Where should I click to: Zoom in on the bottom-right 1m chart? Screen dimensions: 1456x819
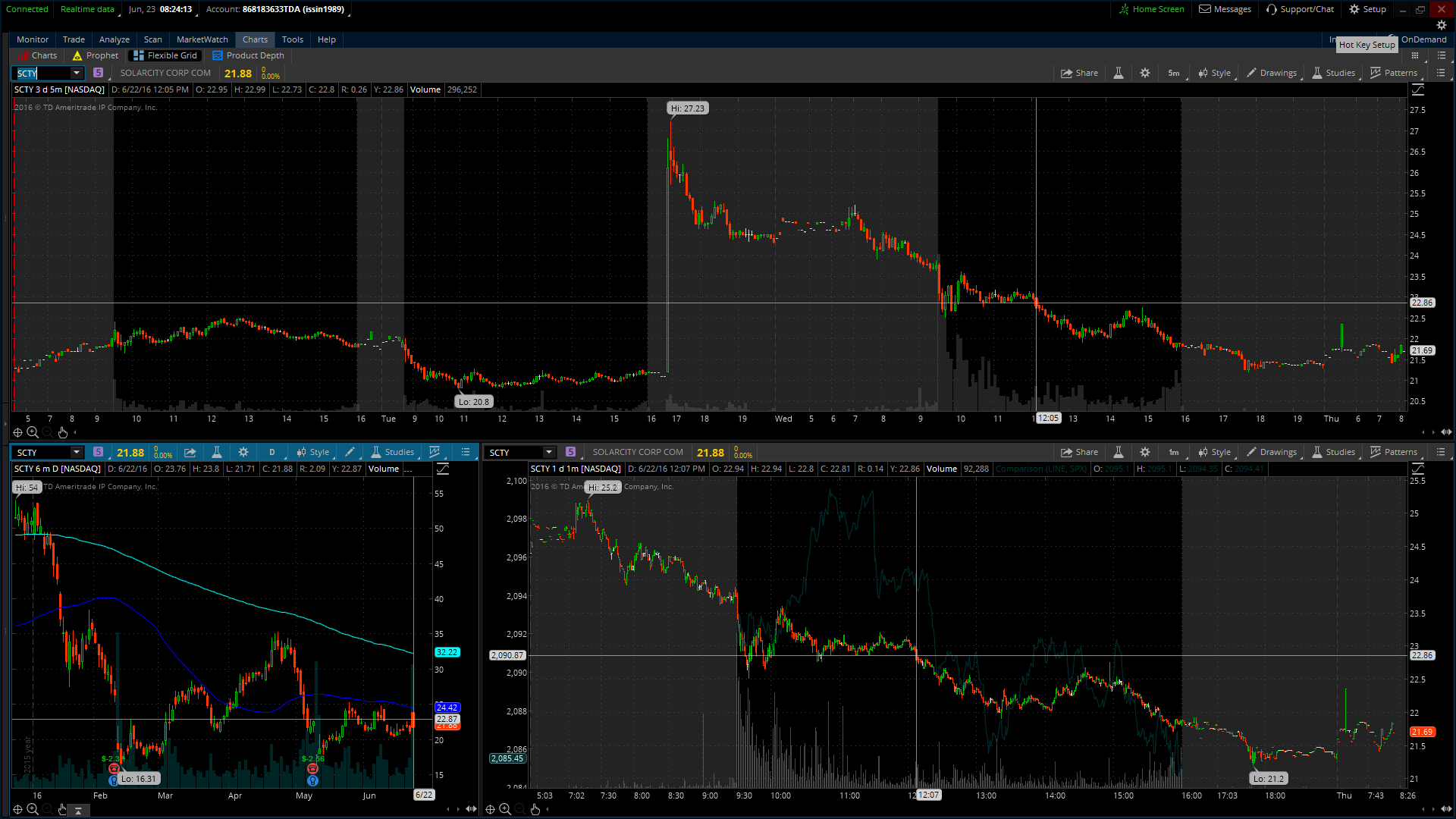505,809
